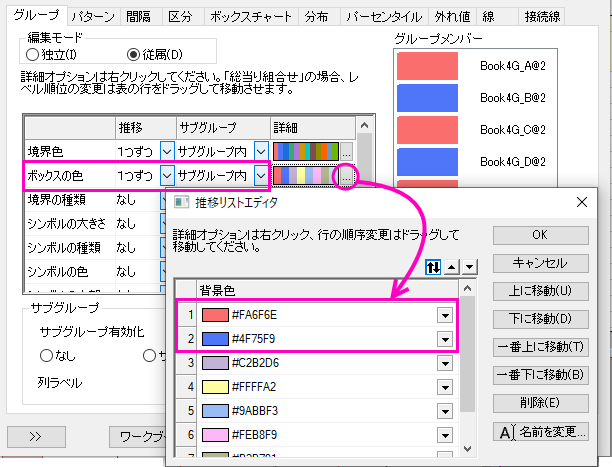This screenshot has height=467, width=612.
Task: Click the #9ABBF3 light blue swatch
Action: 215,411
